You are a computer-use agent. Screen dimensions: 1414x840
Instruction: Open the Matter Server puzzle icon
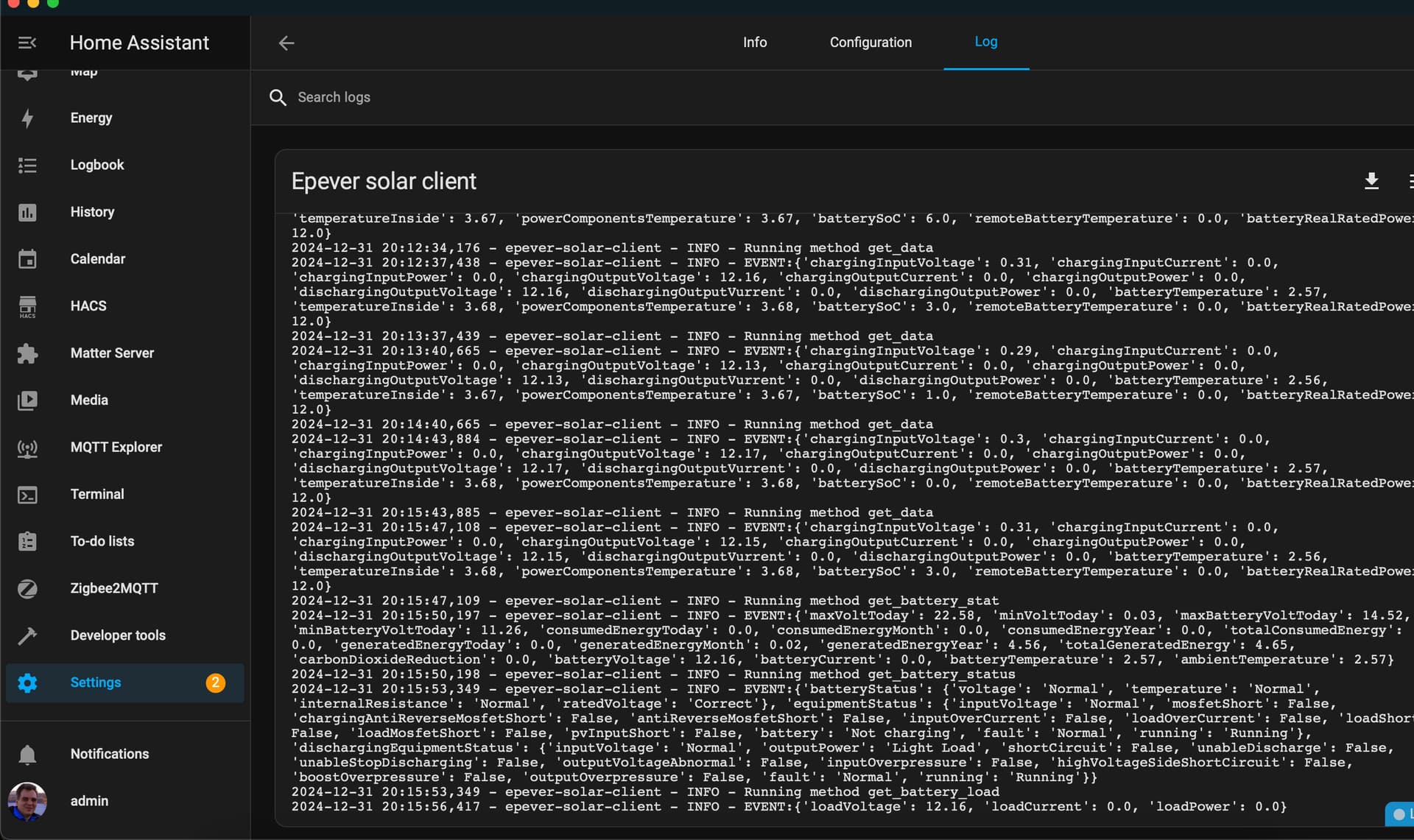point(27,353)
